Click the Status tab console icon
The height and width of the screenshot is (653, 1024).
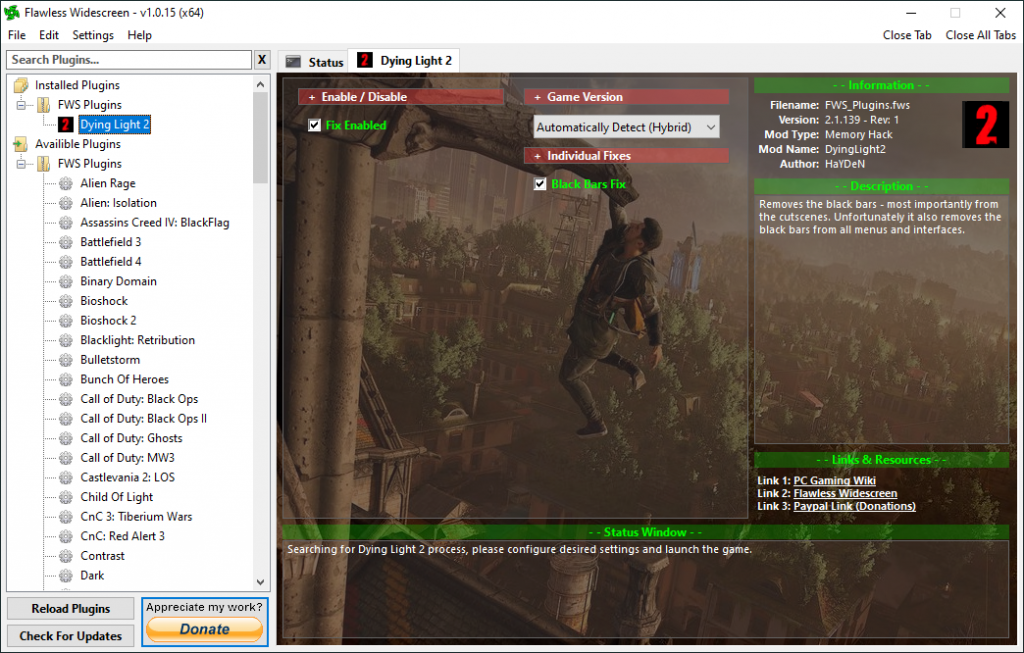[293, 60]
